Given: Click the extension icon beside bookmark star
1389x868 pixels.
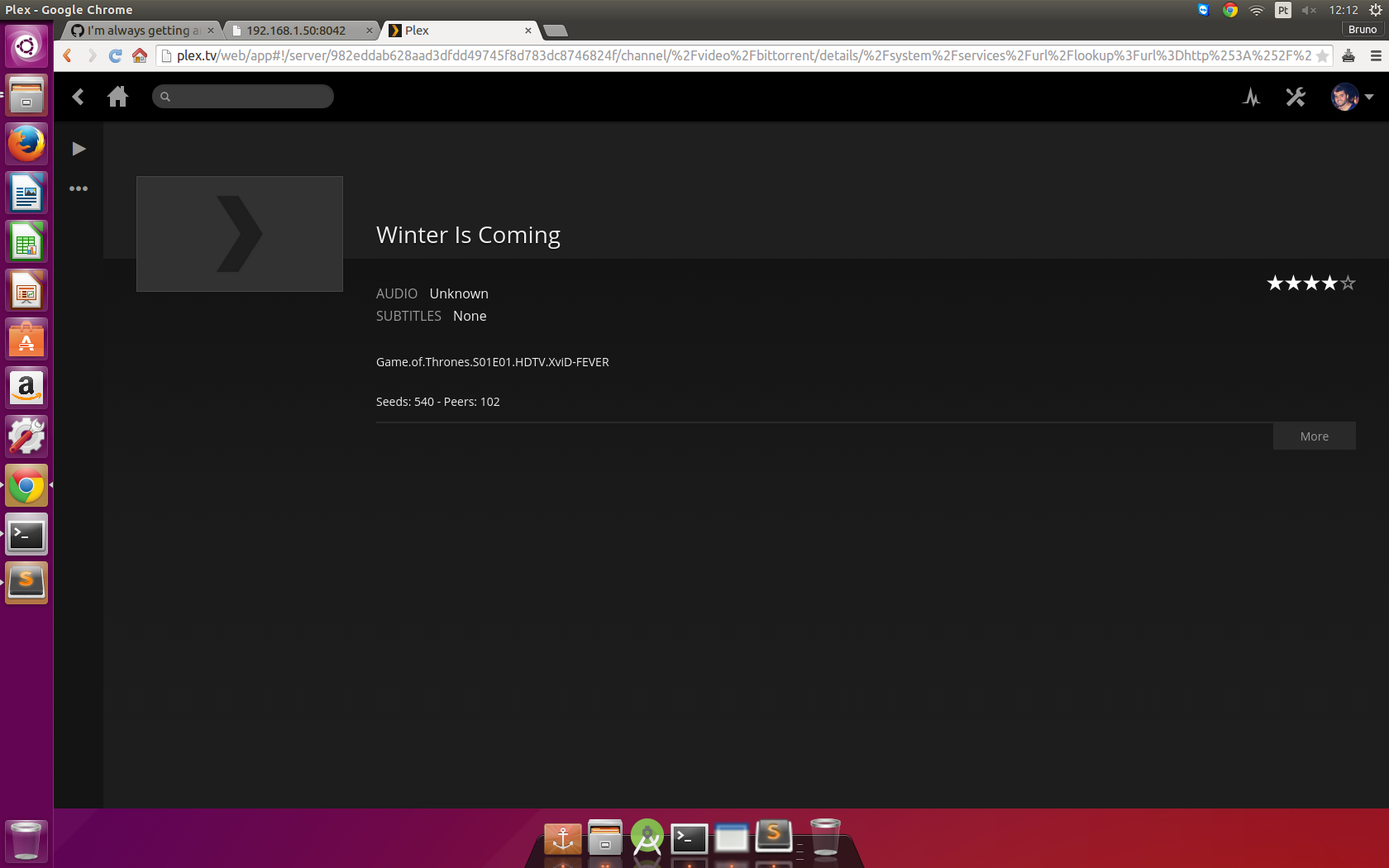Looking at the screenshot, I should tap(1348, 56).
